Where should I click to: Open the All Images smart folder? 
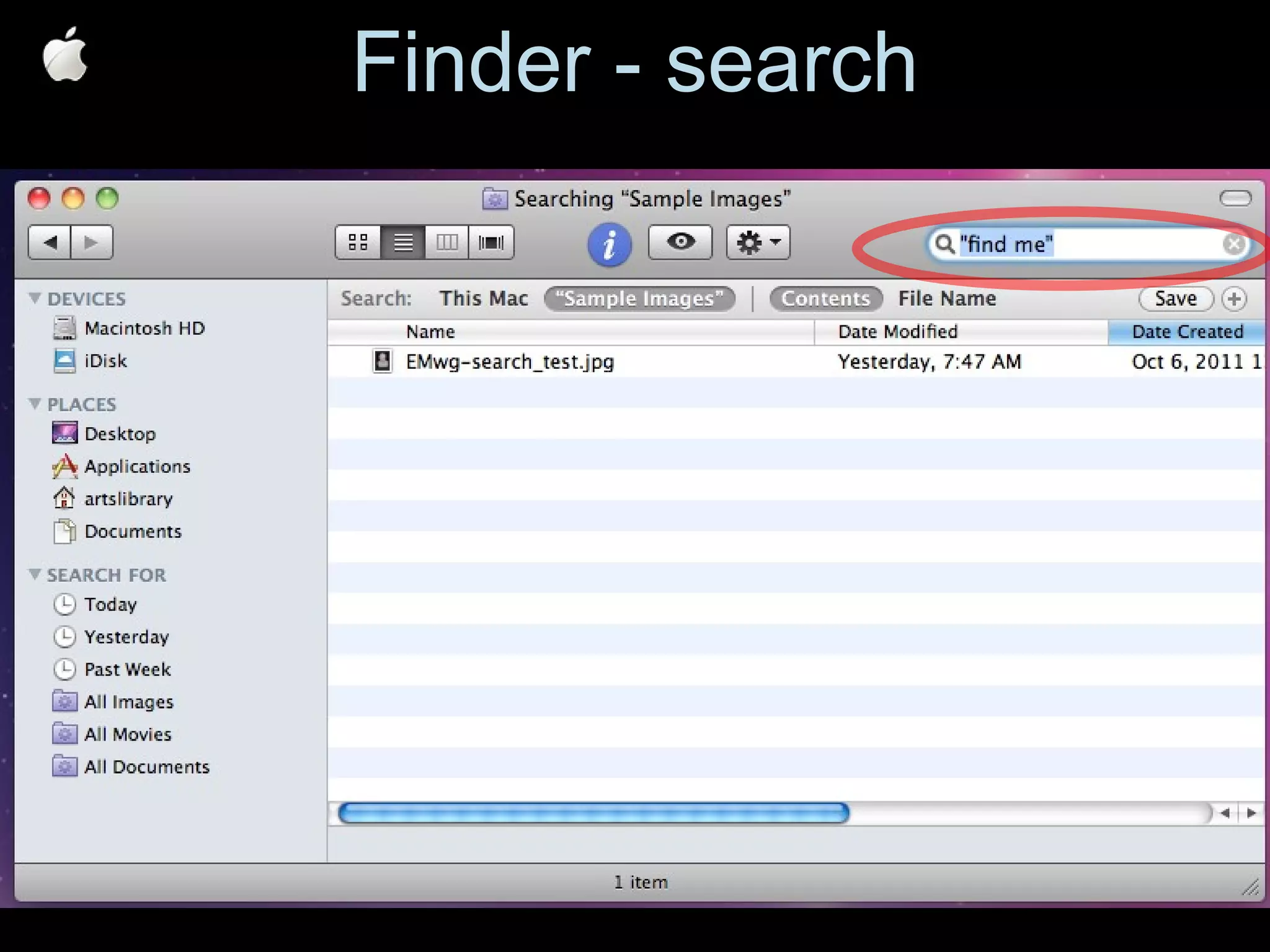coord(113,702)
